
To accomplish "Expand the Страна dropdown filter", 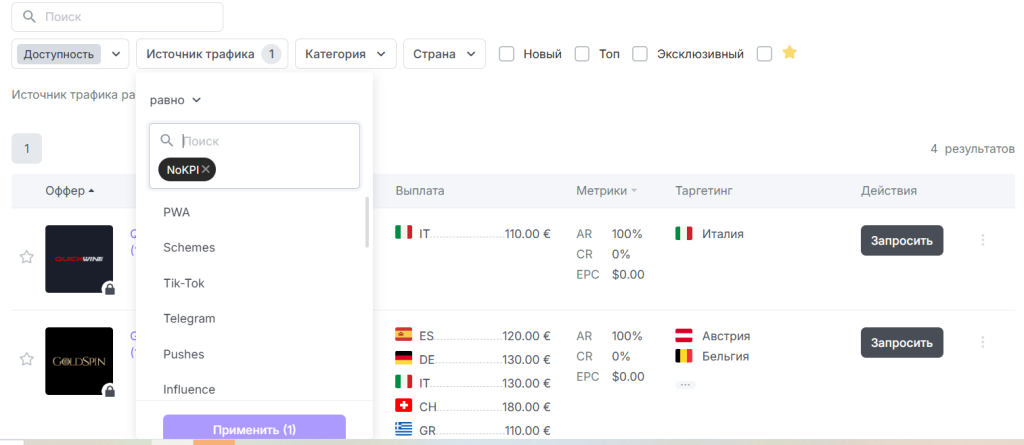I will 444,54.
